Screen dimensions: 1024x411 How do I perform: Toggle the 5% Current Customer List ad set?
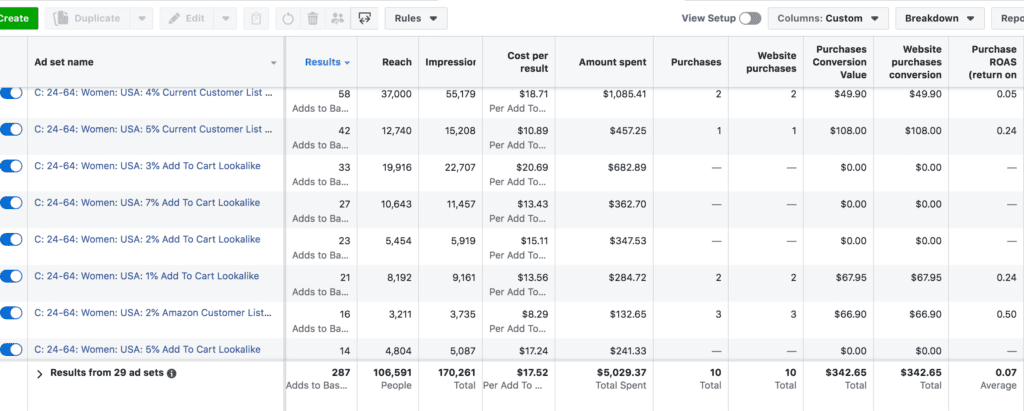(11, 129)
